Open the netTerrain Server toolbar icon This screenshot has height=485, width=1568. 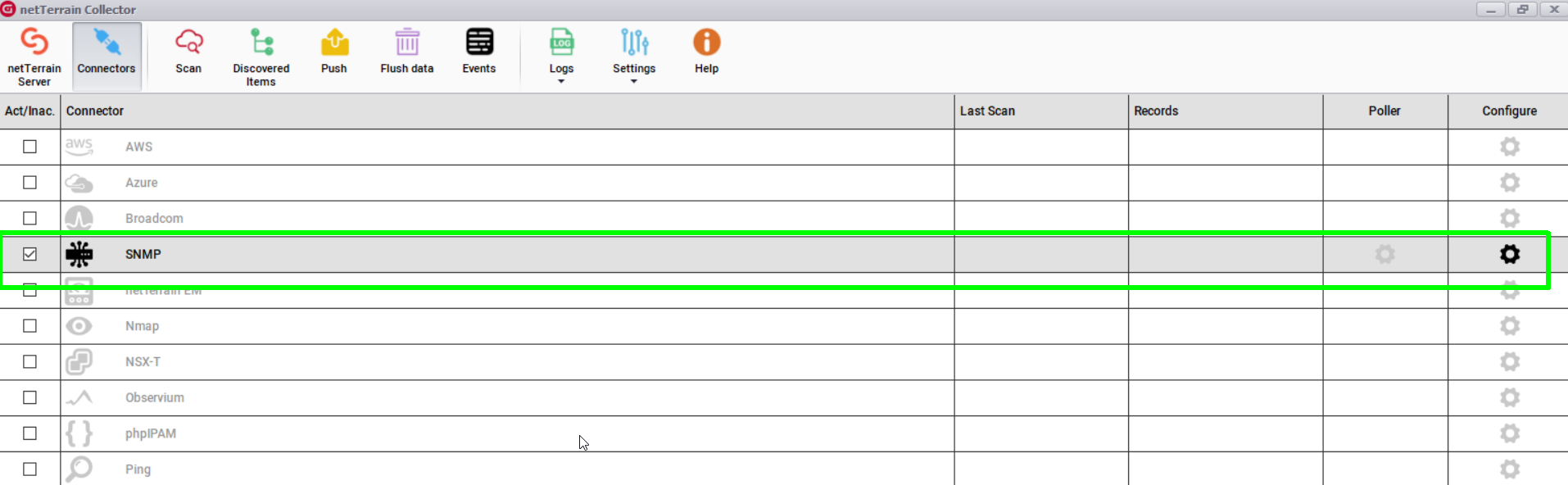tap(34, 43)
